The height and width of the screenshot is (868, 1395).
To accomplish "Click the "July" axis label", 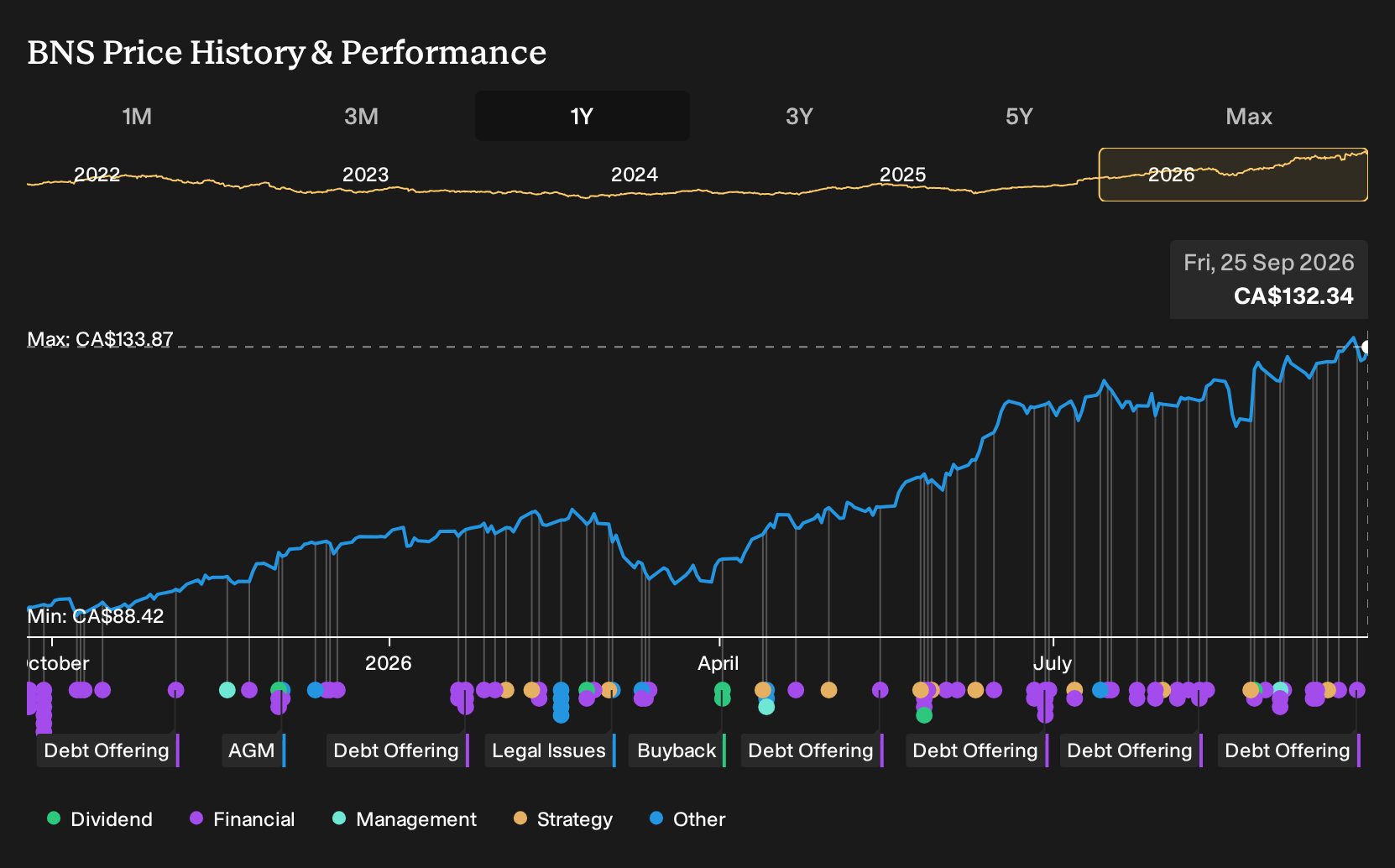I will tap(1053, 663).
